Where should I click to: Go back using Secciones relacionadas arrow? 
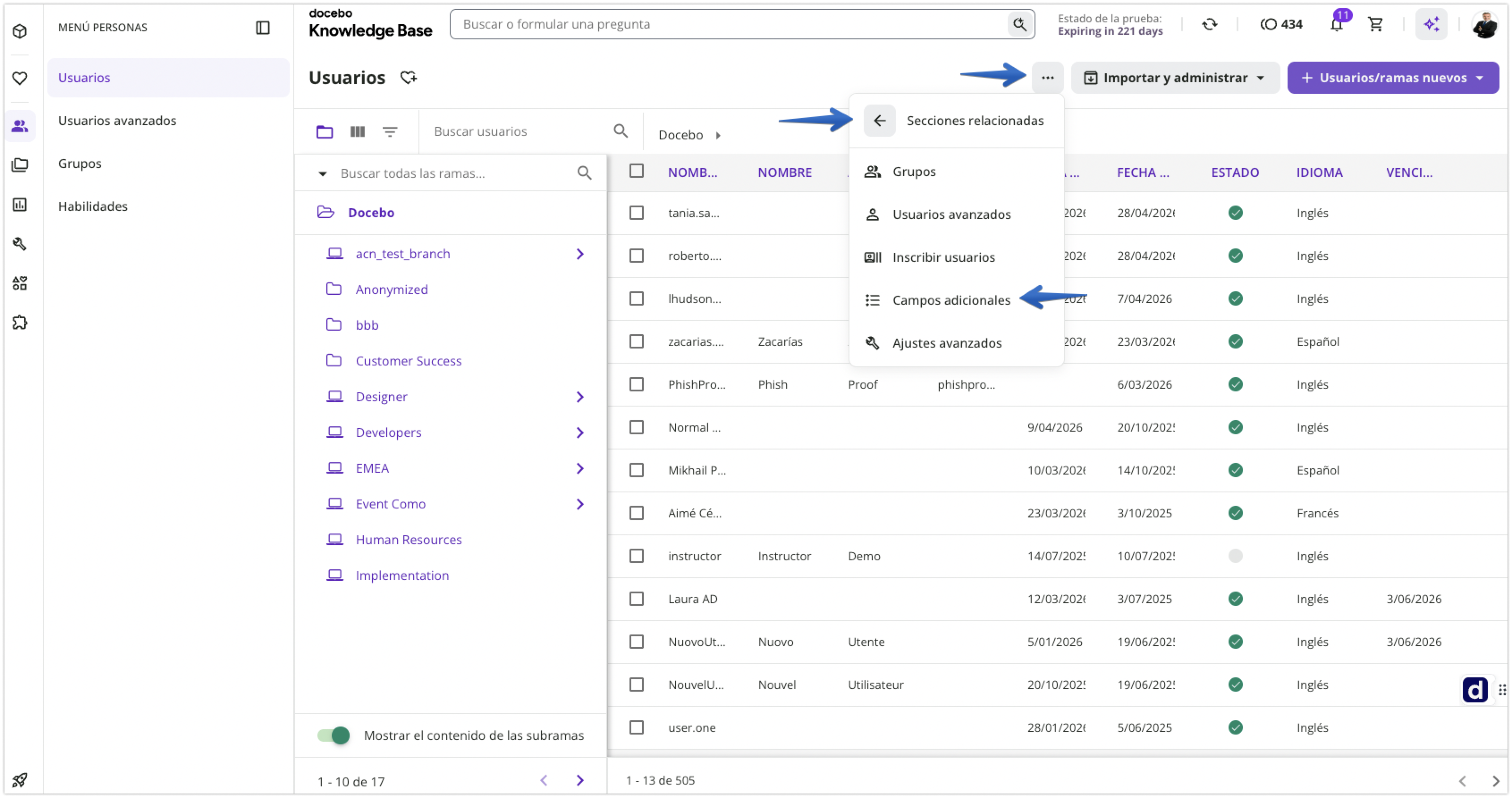pos(879,121)
